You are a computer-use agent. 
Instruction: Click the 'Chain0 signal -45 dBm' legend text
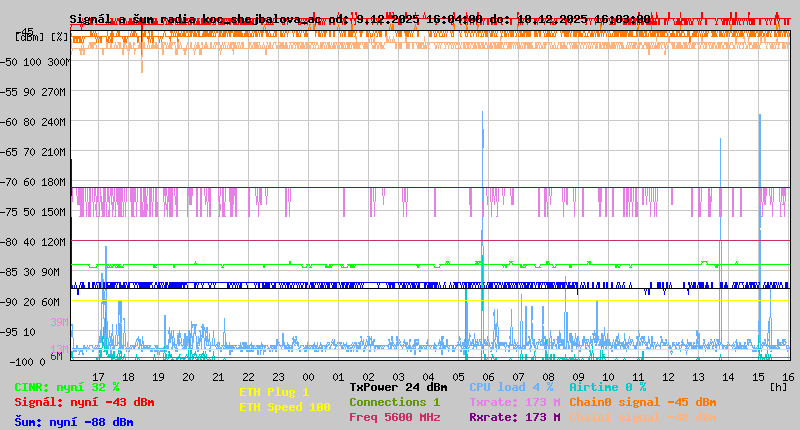pos(642,402)
